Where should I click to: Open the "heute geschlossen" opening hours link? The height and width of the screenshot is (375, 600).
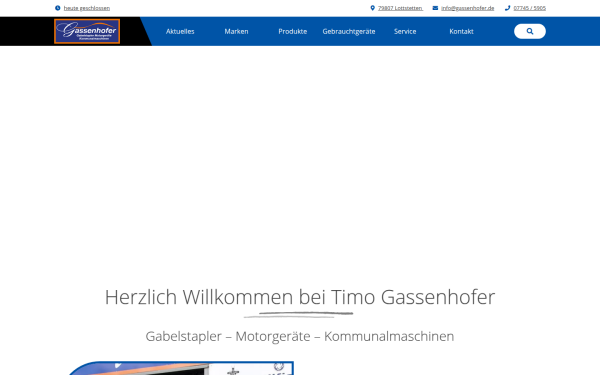[x=86, y=8]
